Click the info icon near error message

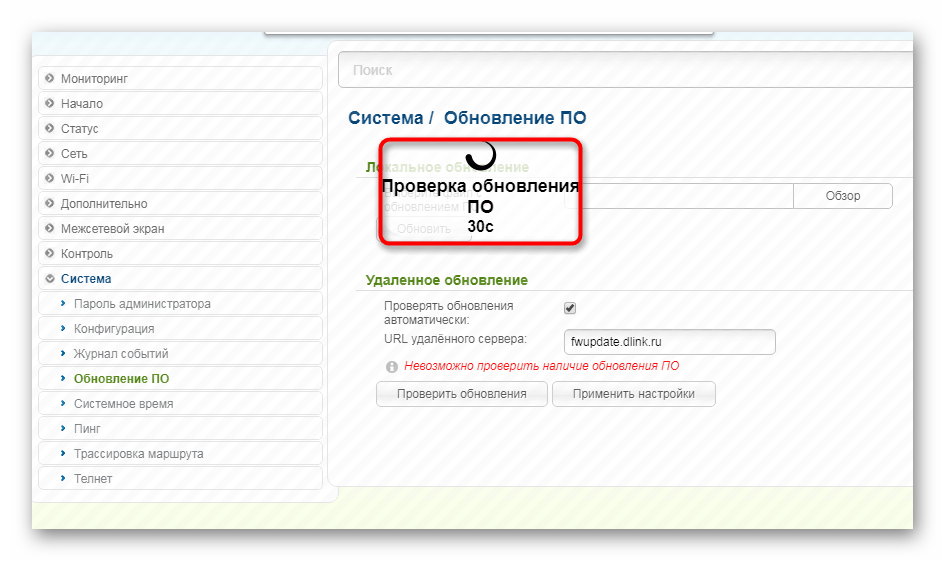(x=392, y=366)
